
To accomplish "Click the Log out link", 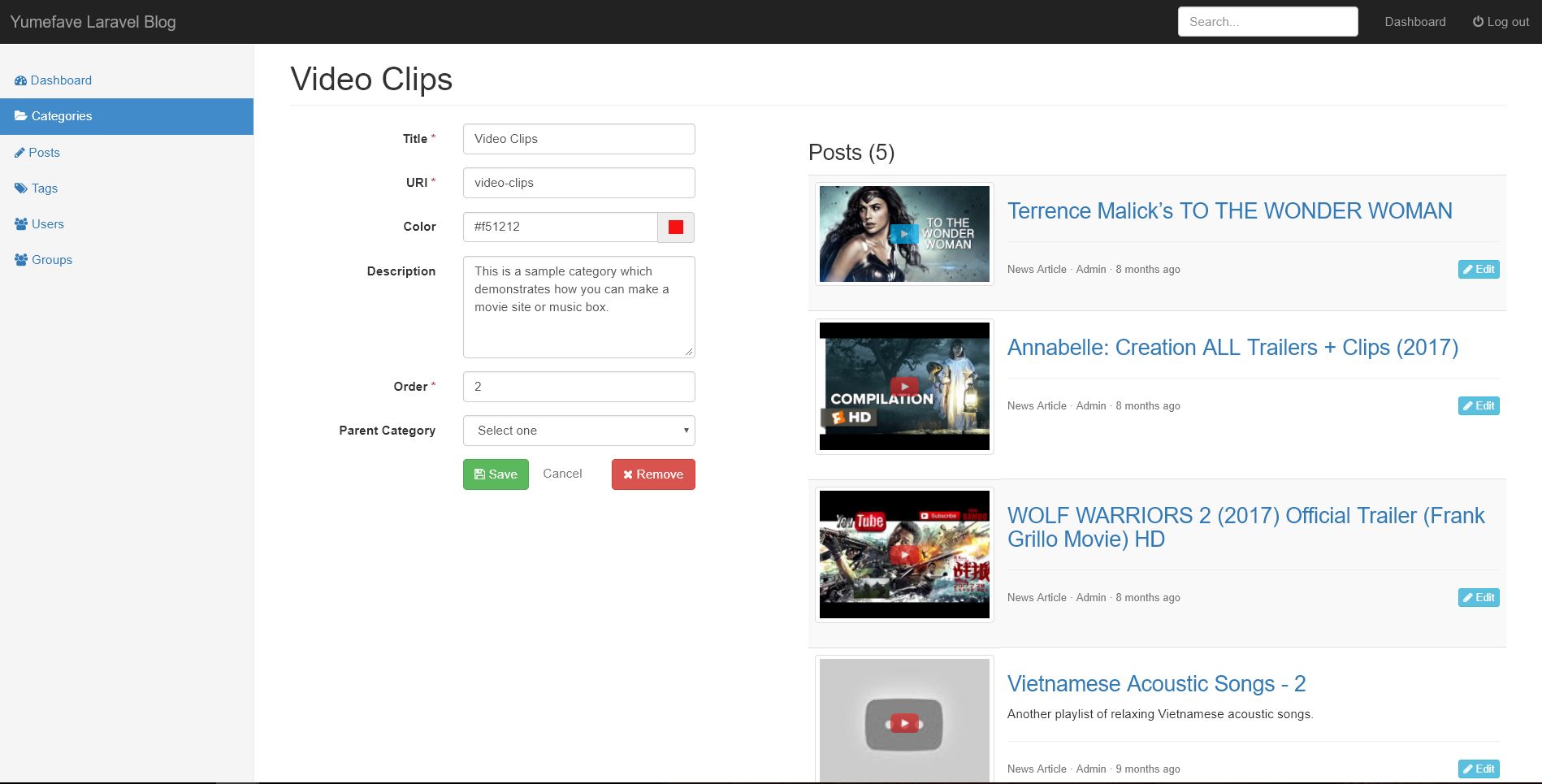I will [x=1501, y=22].
